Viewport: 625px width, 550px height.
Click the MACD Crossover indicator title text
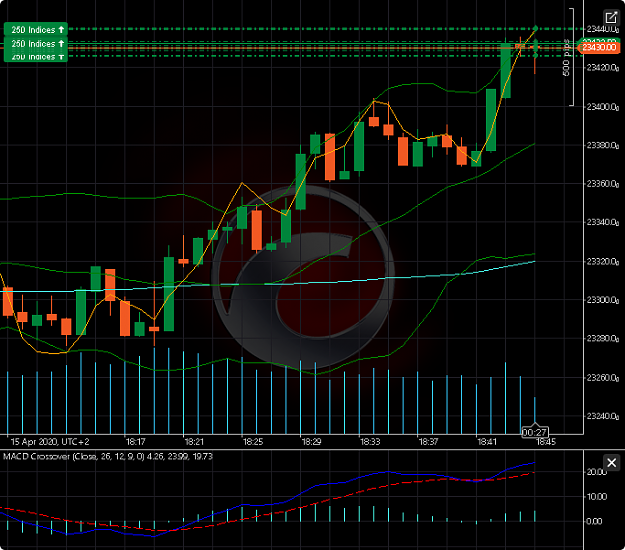pyautogui.click(x=108, y=456)
